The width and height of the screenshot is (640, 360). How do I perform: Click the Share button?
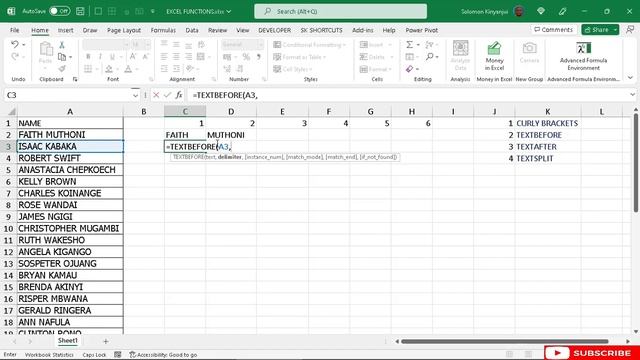point(596,30)
